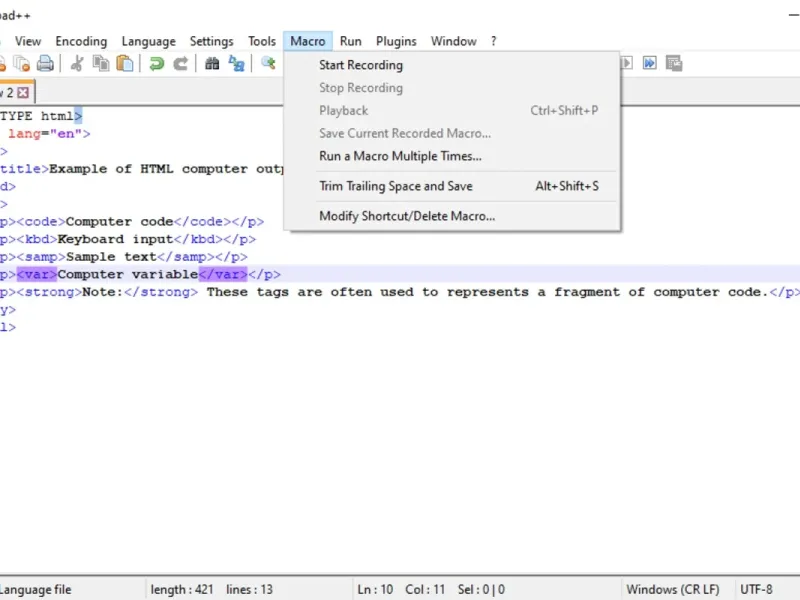Screen dimensions: 800x600
Task: Click the 'Computer code' text in editor
Action: coord(119,222)
